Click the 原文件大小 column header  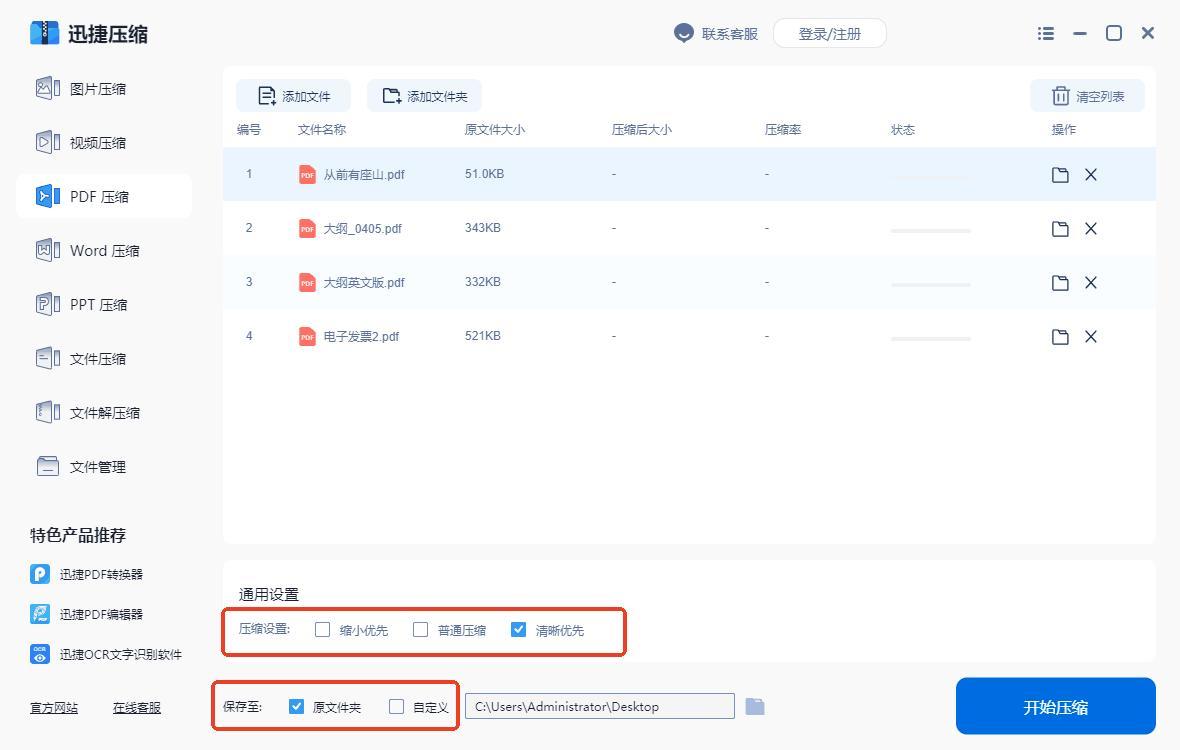[x=494, y=129]
